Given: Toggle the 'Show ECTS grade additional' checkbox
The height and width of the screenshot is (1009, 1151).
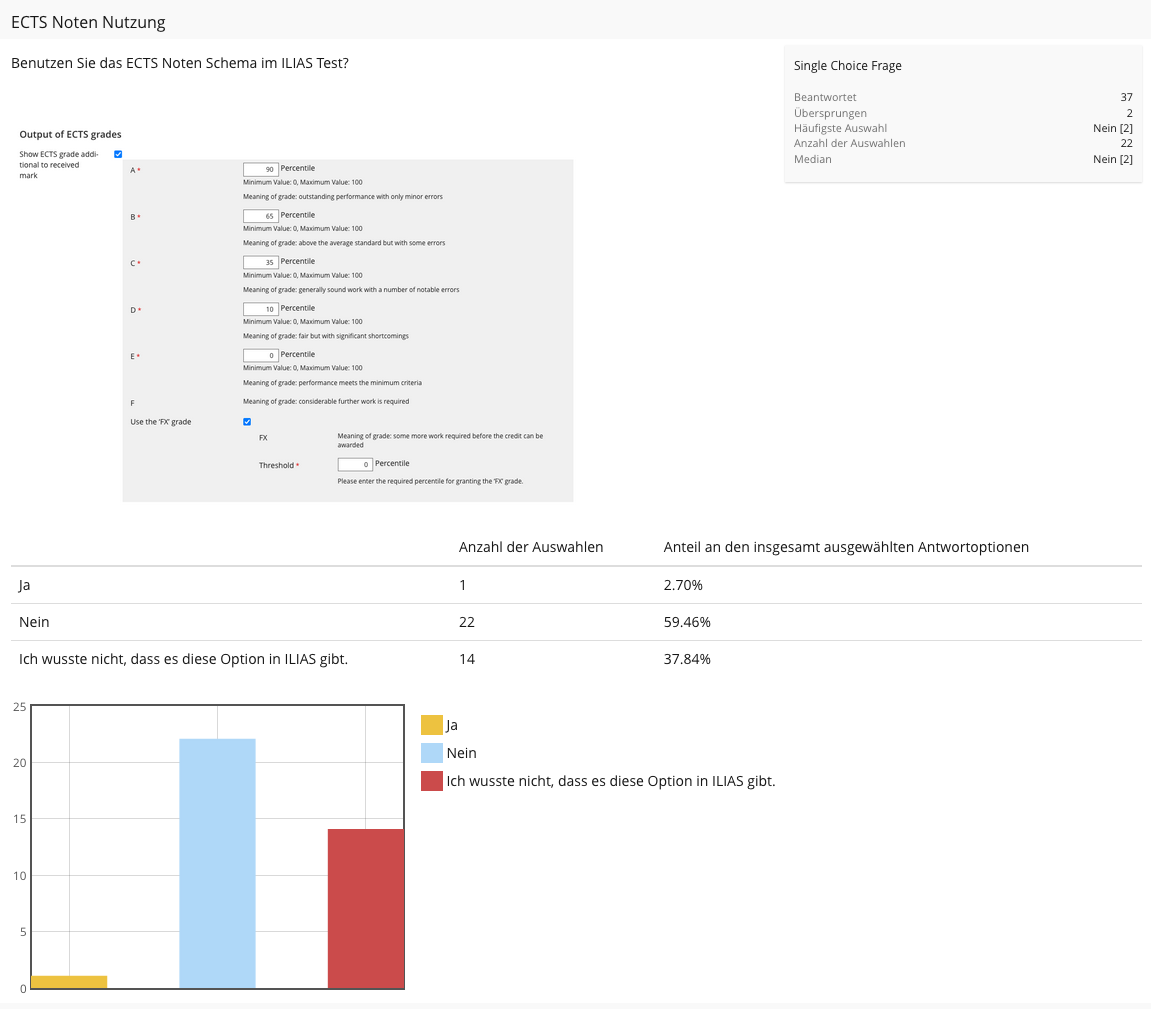Looking at the screenshot, I should (x=118, y=154).
